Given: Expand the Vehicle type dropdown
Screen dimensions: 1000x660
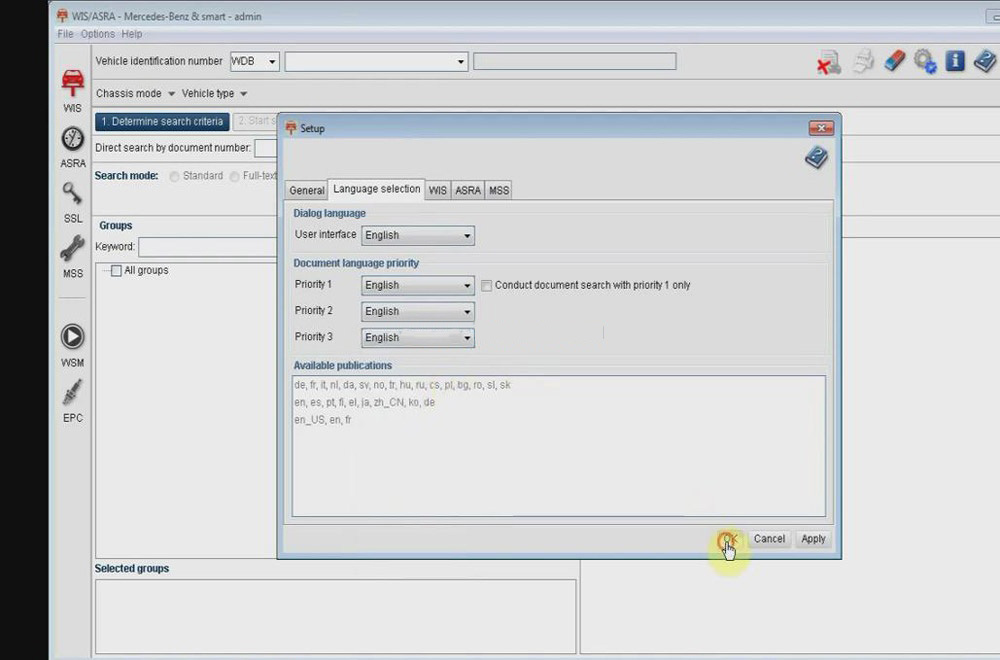Looking at the screenshot, I should (x=214, y=94).
